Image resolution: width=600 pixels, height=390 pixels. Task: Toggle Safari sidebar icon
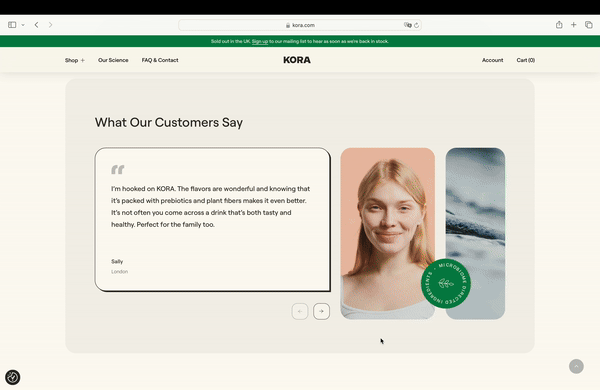(12, 25)
